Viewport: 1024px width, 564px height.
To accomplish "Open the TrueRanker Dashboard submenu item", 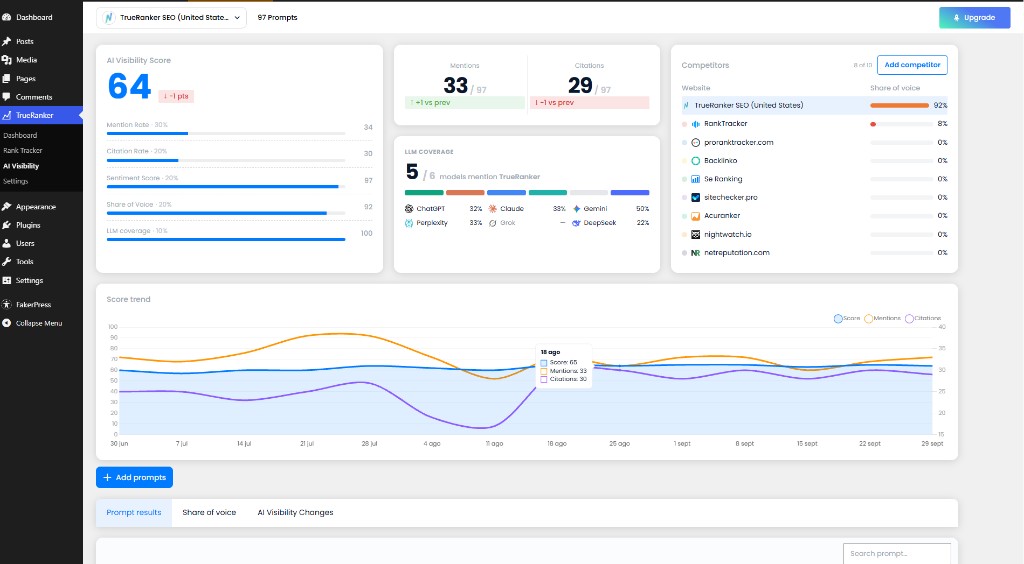I will (20, 135).
